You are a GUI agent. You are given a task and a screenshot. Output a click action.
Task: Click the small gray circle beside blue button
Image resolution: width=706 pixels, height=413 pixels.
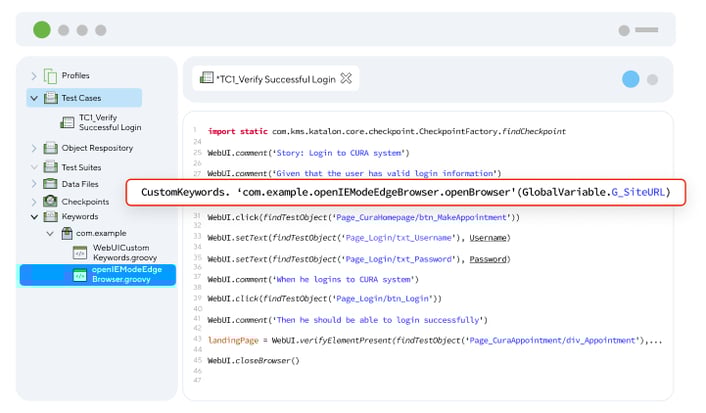tap(652, 80)
